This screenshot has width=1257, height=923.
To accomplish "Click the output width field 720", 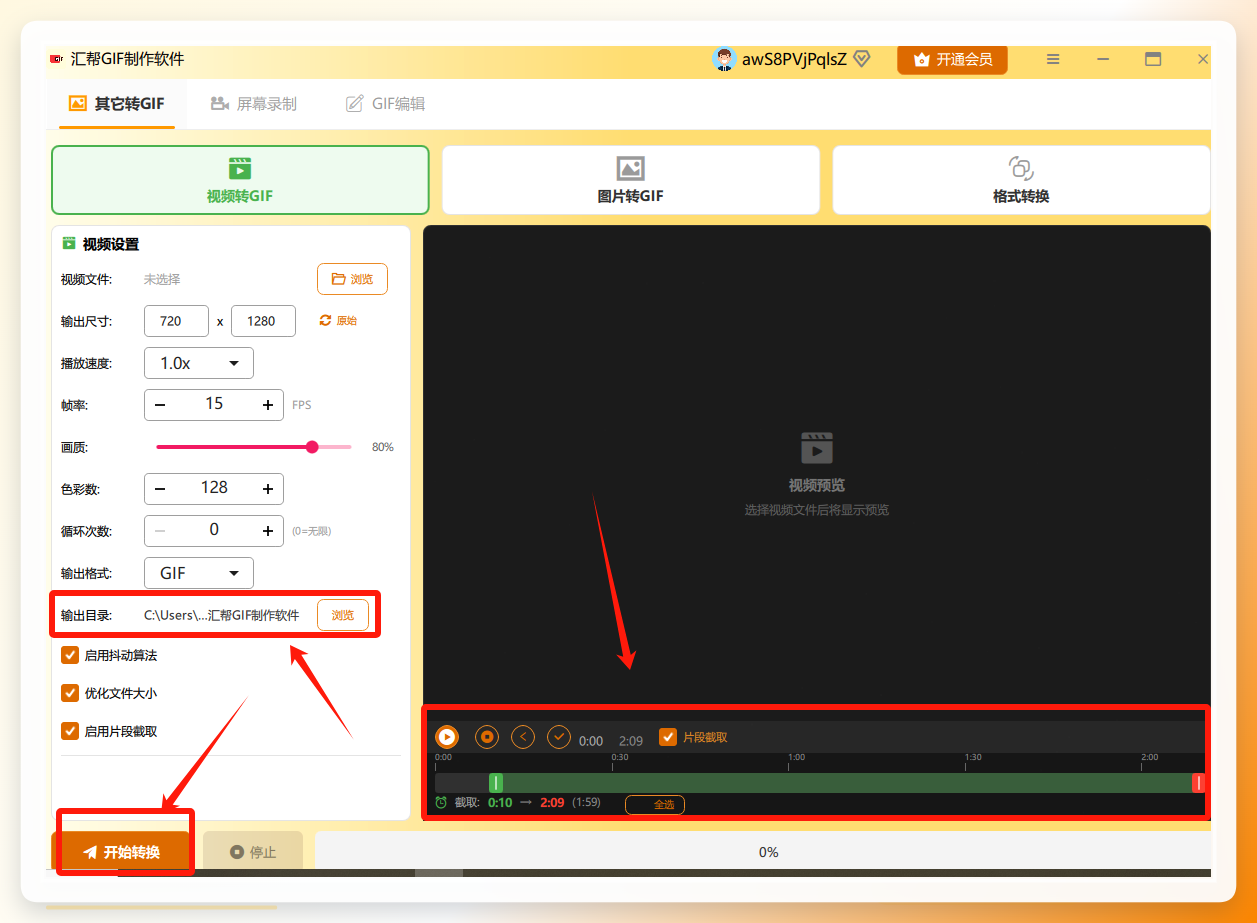I will pyautogui.click(x=177, y=321).
